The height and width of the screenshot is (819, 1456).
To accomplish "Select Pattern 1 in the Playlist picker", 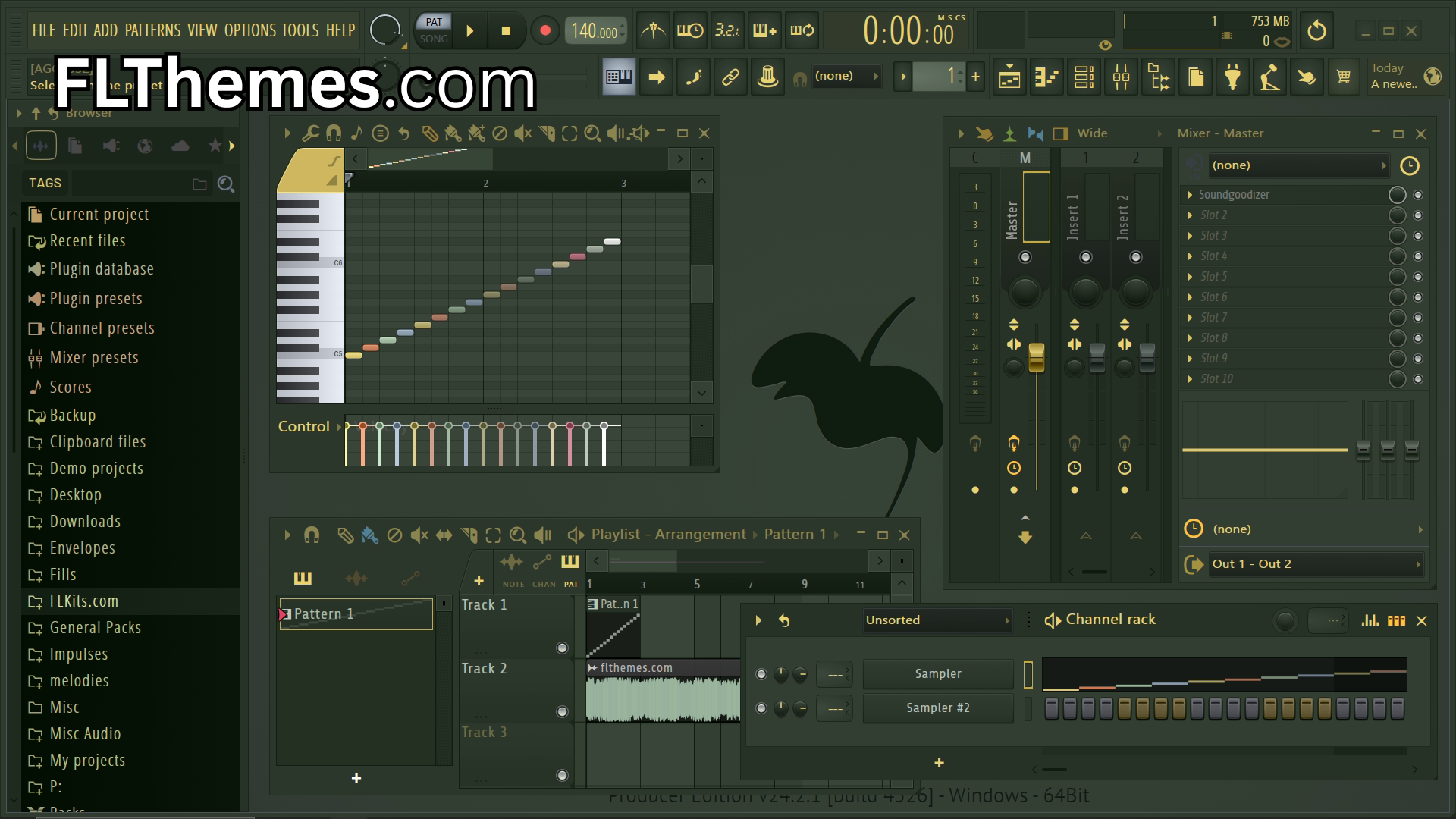I will [356, 614].
